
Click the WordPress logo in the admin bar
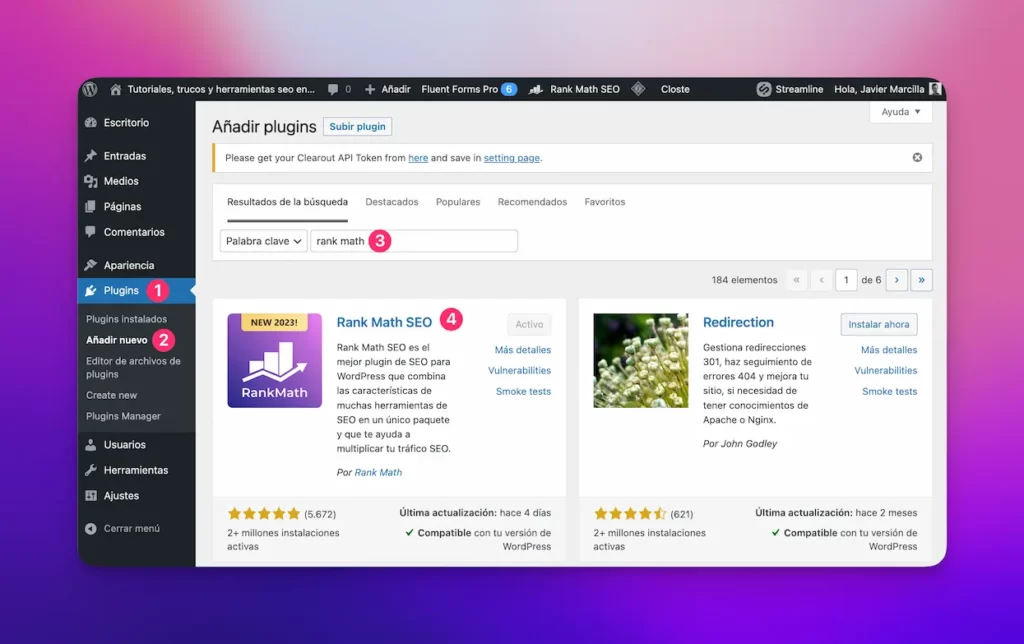(x=91, y=89)
